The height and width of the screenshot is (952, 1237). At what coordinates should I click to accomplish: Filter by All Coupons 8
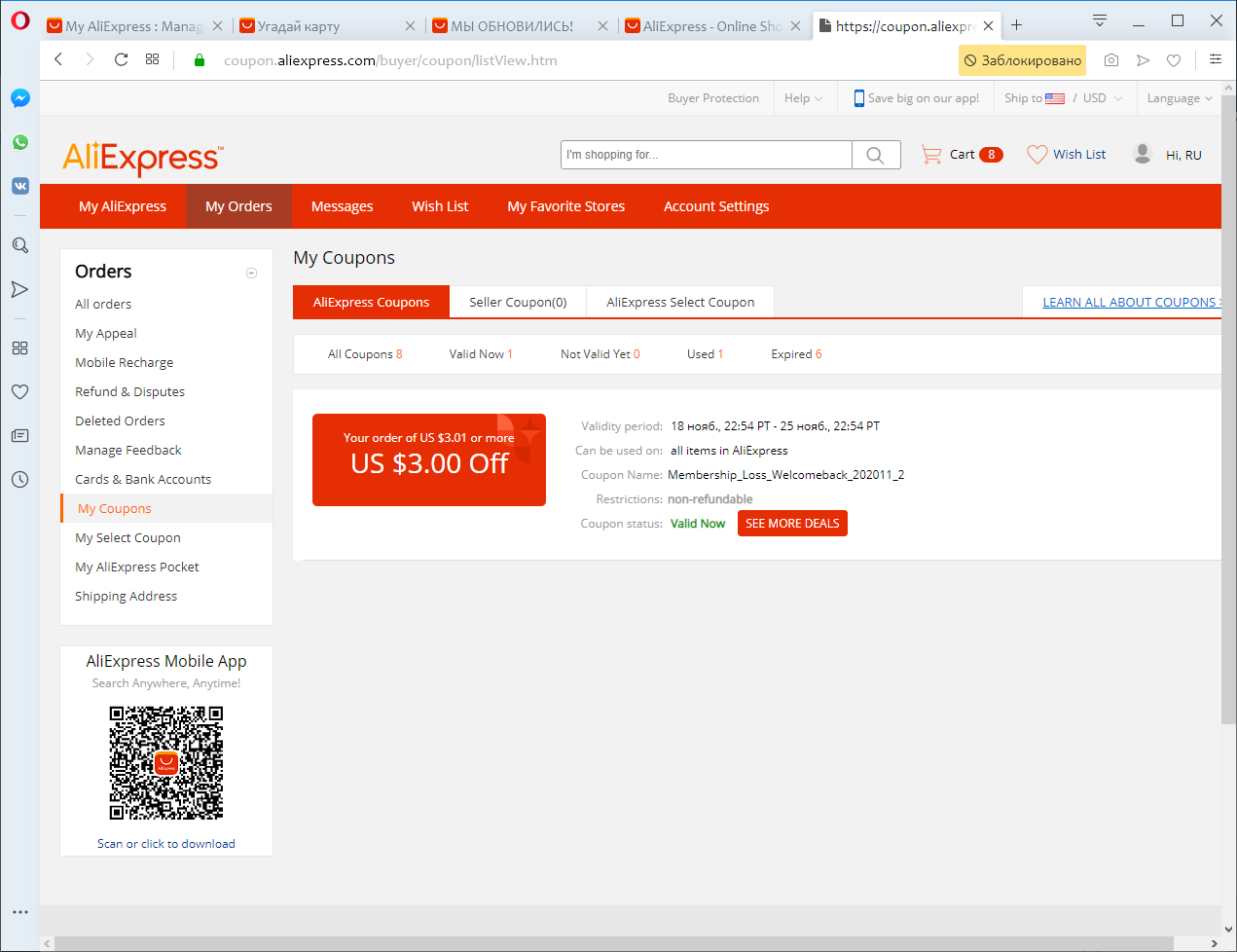pos(365,354)
